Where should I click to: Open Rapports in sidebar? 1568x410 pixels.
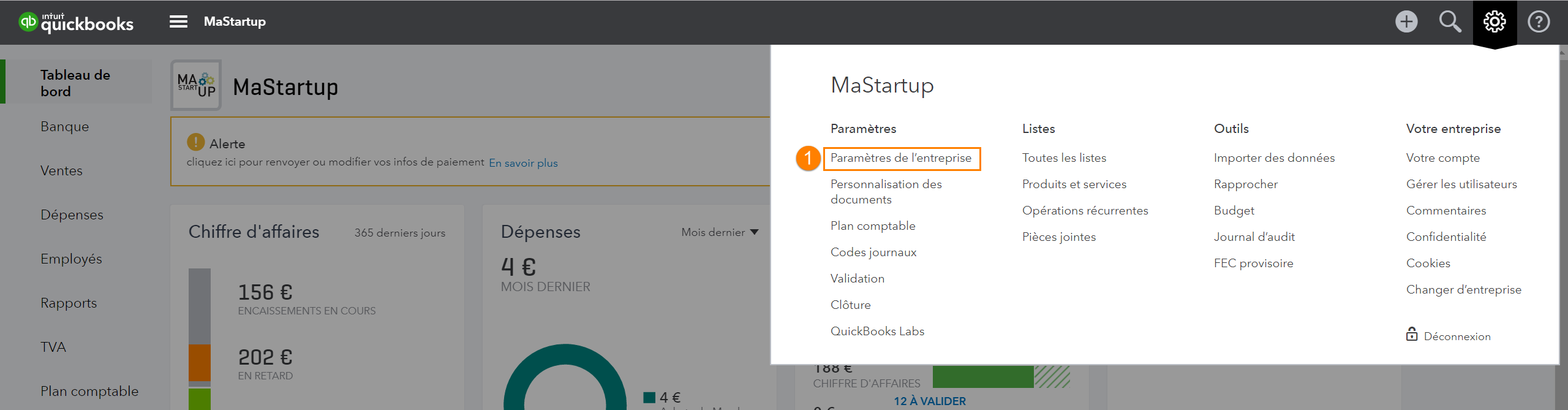point(69,303)
